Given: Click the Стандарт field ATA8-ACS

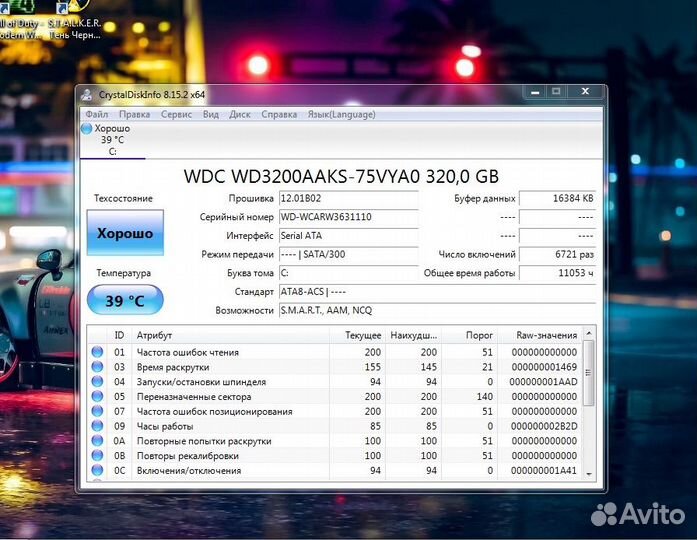Looking at the screenshot, I should click(437, 292).
